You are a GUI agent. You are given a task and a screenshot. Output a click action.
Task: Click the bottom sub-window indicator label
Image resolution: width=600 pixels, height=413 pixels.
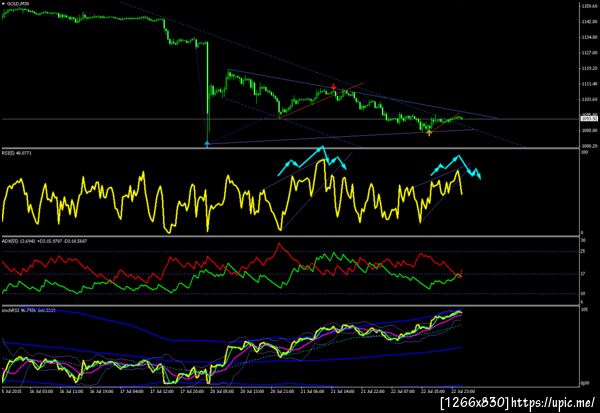click(x=29, y=310)
